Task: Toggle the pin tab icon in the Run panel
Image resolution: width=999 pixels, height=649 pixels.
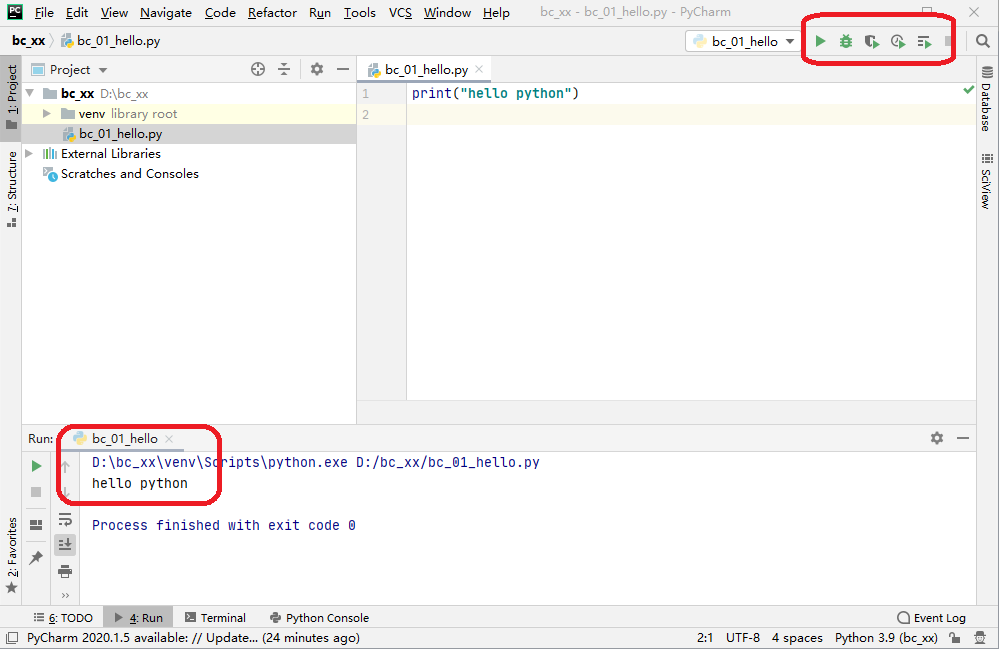Action: click(x=36, y=557)
